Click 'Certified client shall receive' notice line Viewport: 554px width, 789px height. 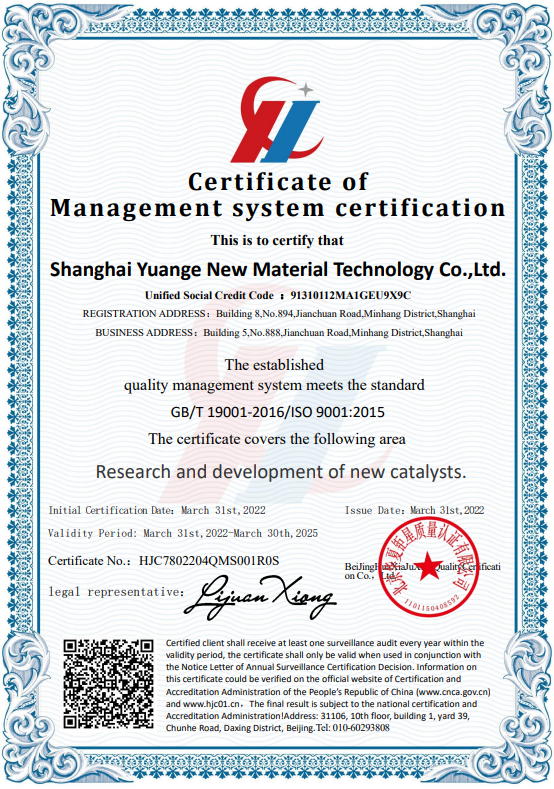[x=325, y=643]
